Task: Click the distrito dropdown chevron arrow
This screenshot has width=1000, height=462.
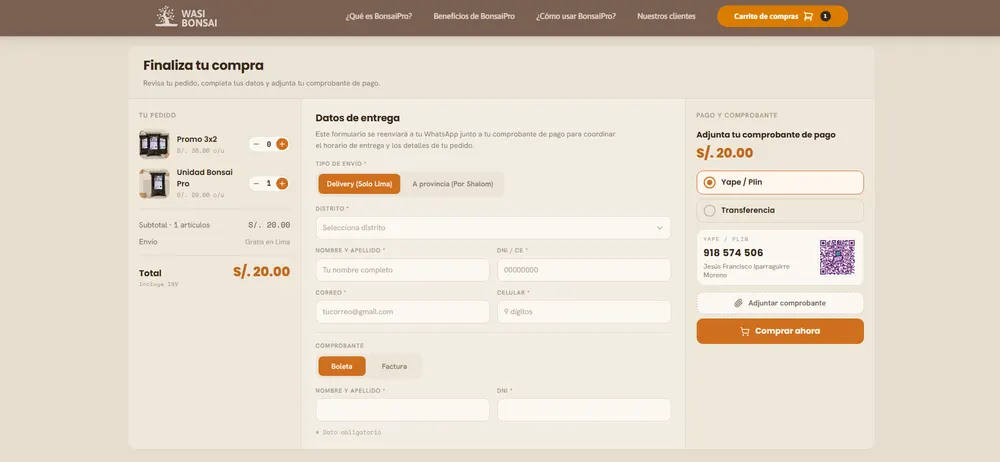Action: click(x=659, y=228)
